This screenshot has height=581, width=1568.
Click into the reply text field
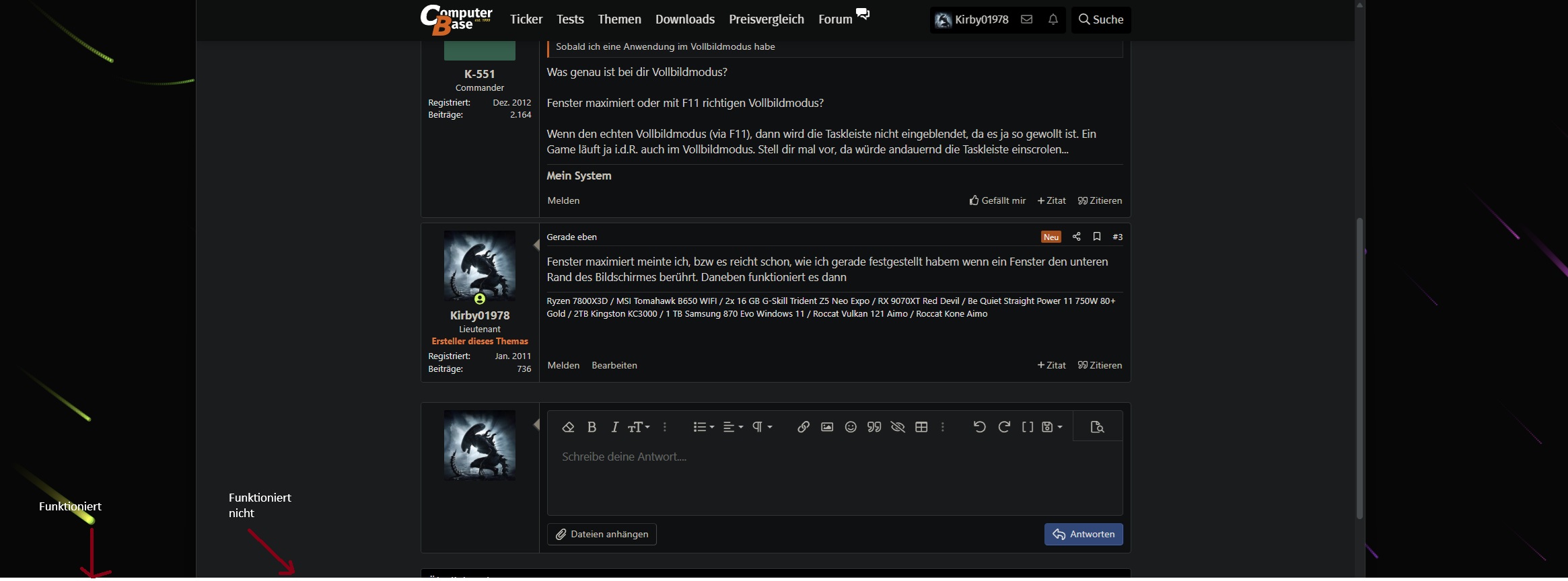click(x=834, y=478)
